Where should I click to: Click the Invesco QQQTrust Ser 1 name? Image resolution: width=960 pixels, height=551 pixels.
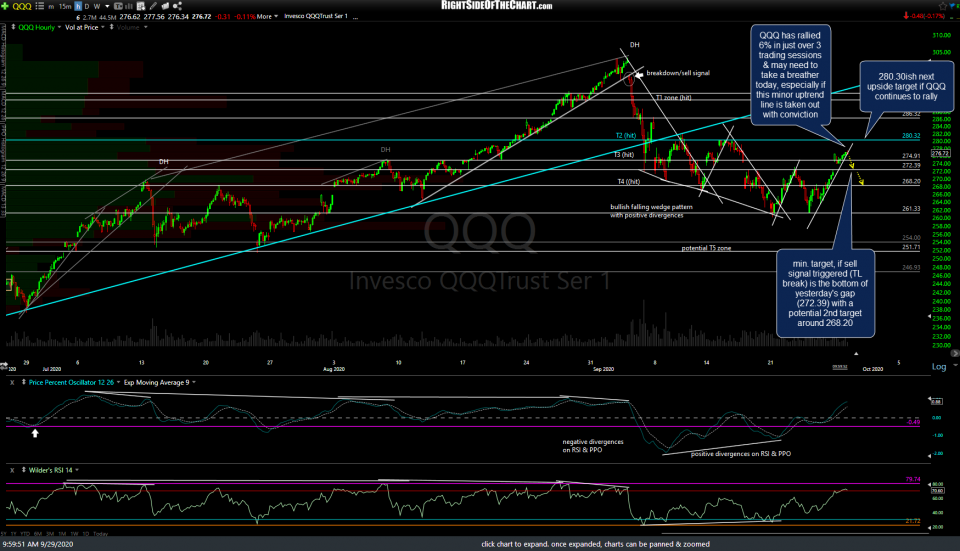coord(316,17)
